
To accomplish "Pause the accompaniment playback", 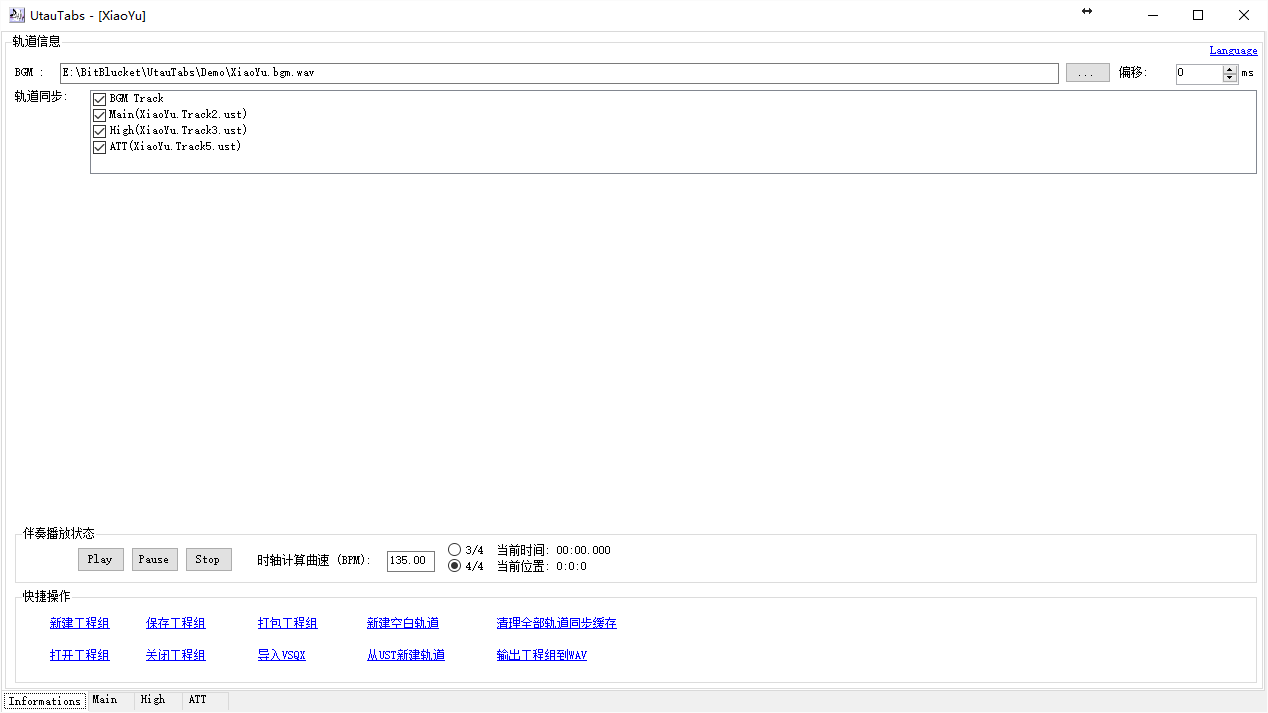I will point(155,559).
